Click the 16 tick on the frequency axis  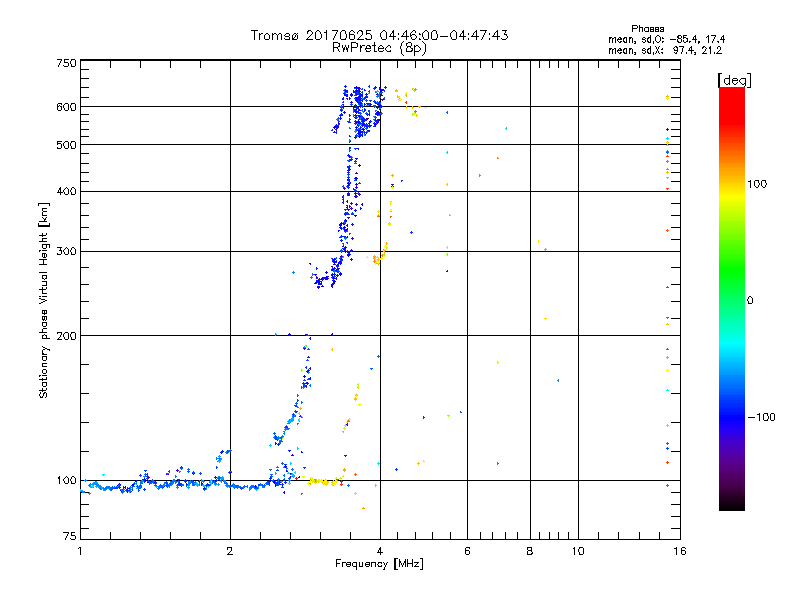[x=677, y=551]
